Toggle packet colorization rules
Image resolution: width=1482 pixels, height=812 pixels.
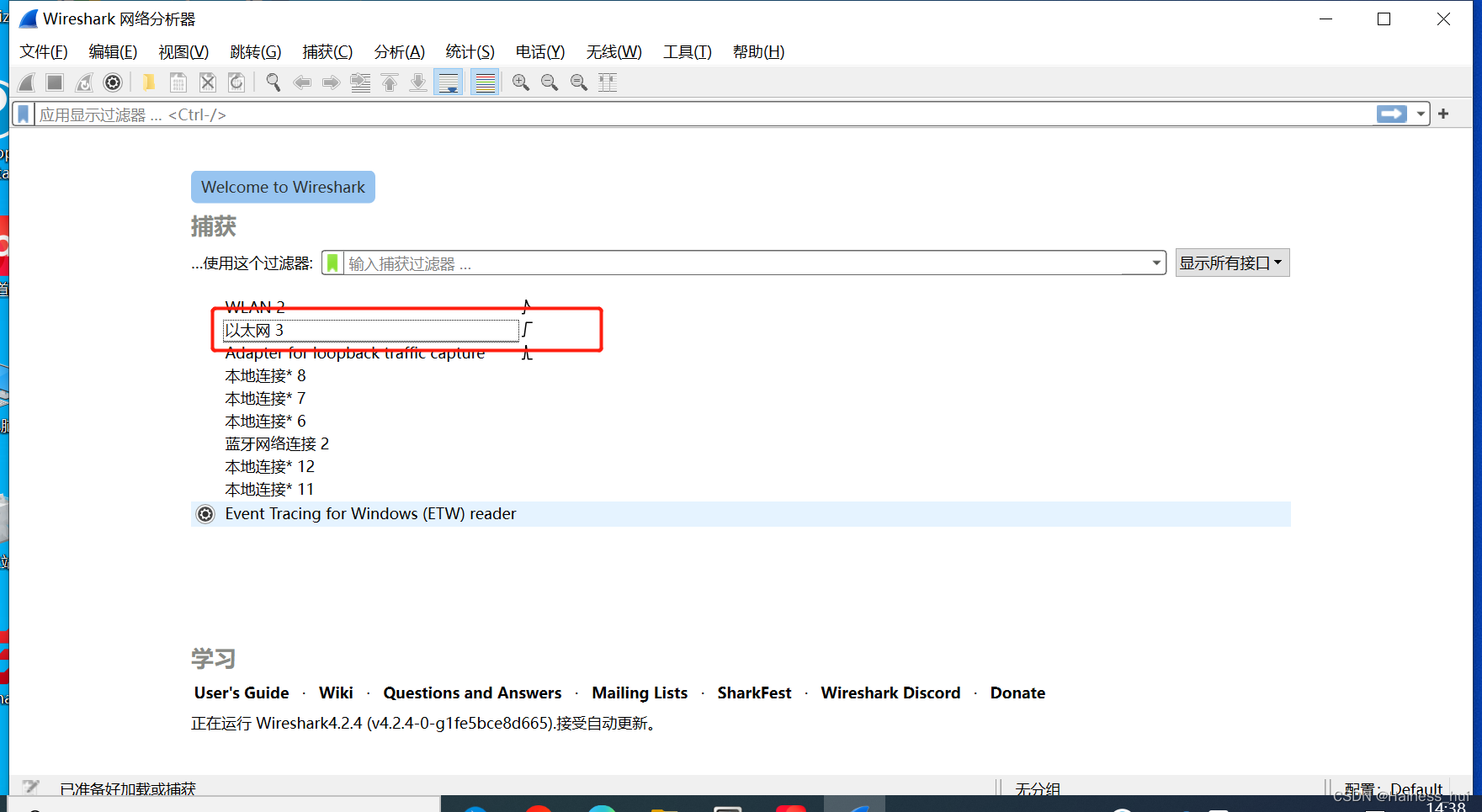pos(485,82)
